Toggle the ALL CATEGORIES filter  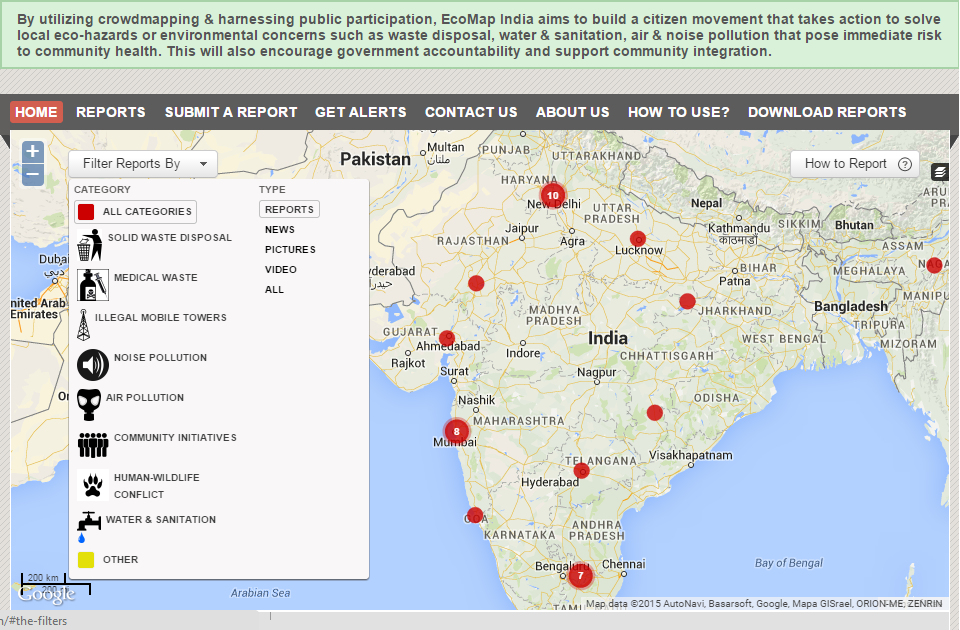coord(134,211)
